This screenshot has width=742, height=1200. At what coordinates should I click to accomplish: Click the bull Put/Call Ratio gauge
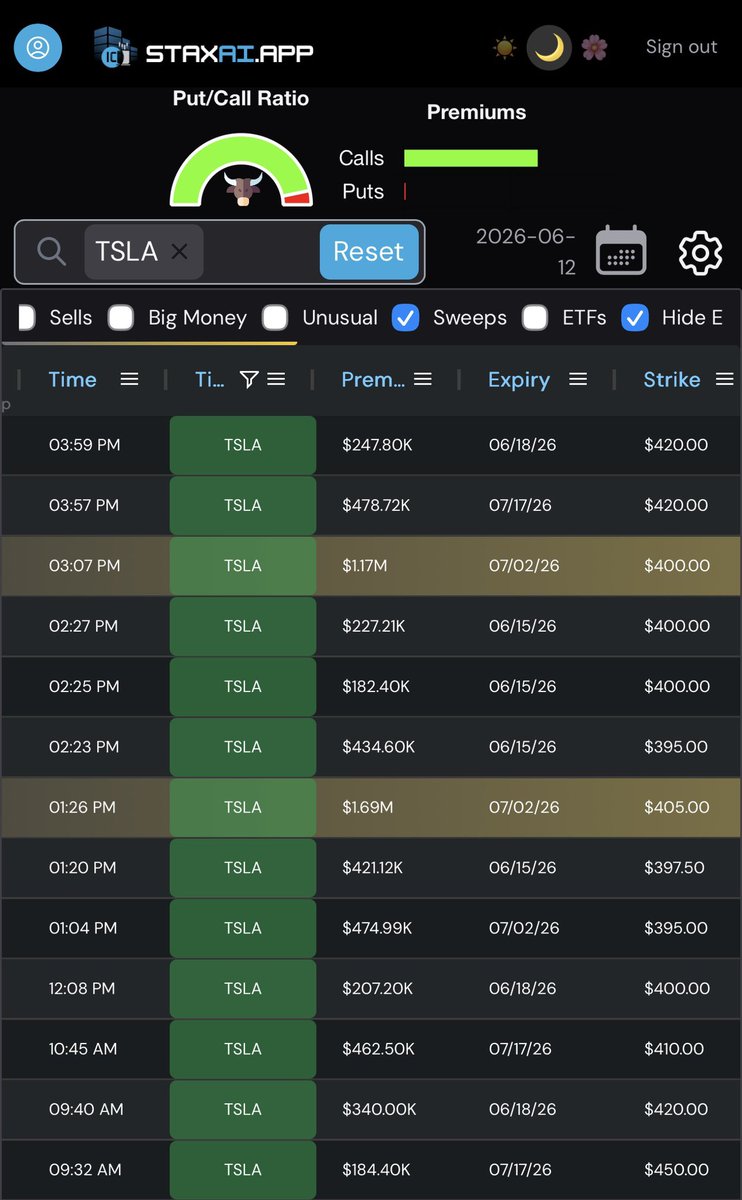241,170
